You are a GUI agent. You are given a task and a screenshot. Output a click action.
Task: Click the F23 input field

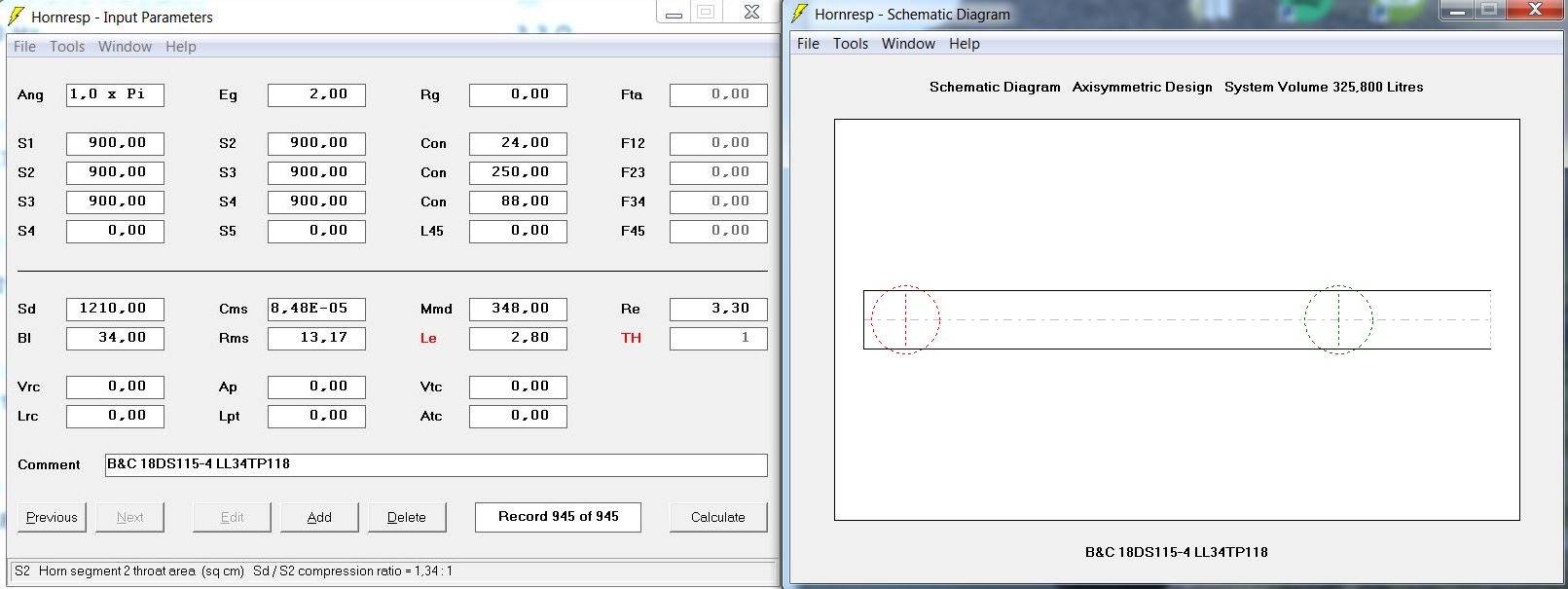click(718, 172)
